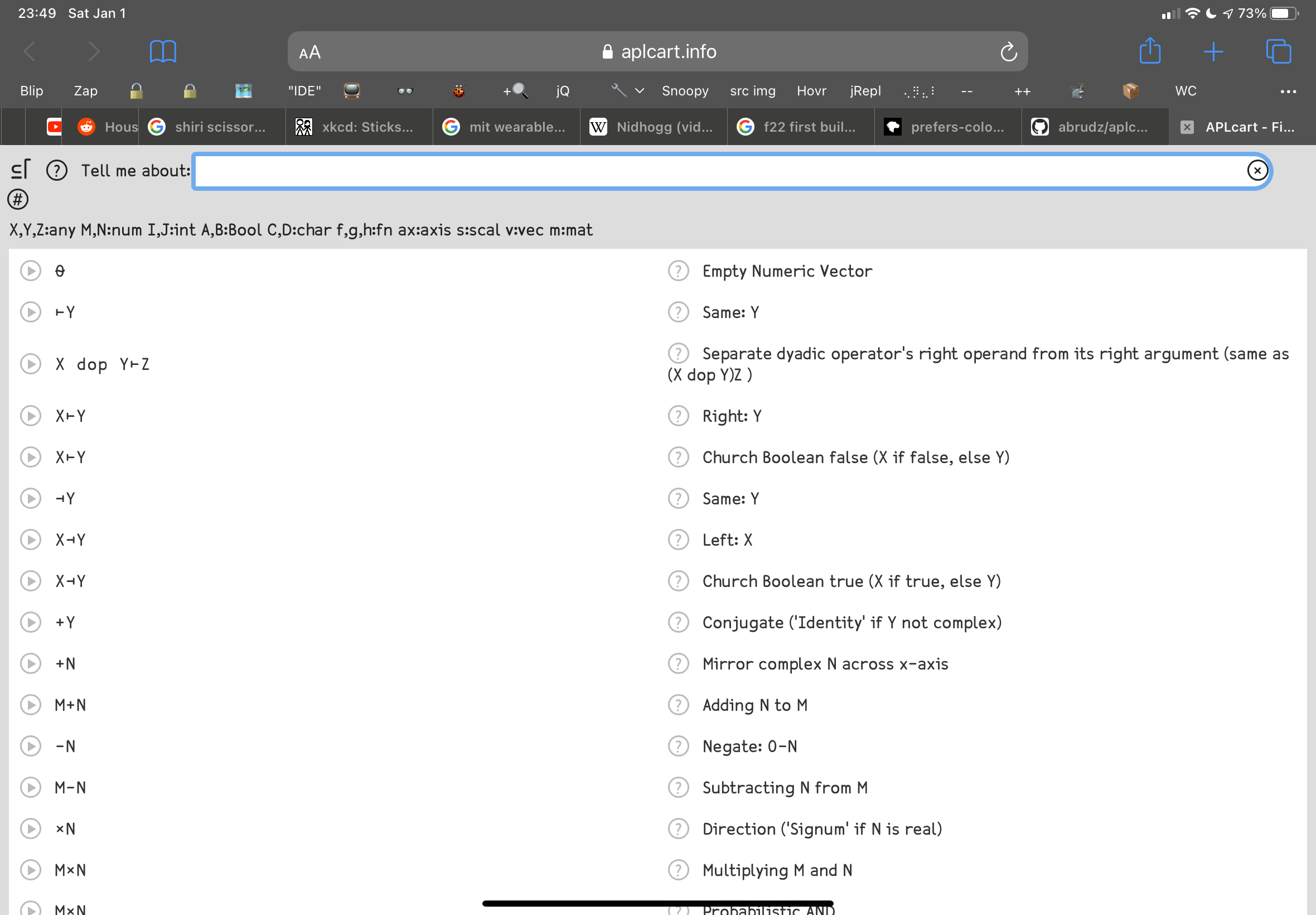Open the help question mark beside Tell me about
The height and width of the screenshot is (915, 1316).
point(57,170)
